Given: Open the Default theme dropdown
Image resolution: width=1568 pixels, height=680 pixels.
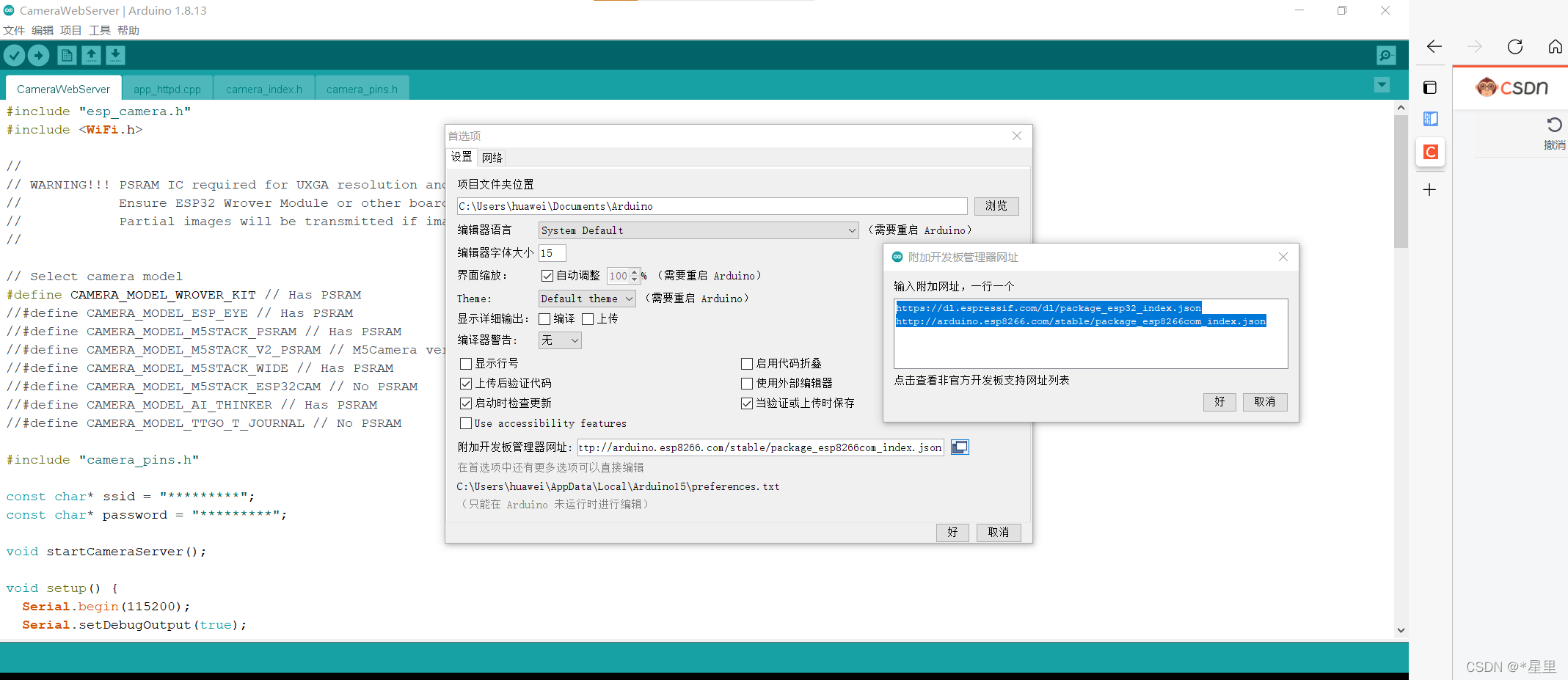Looking at the screenshot, I should (x=587, y=299).
